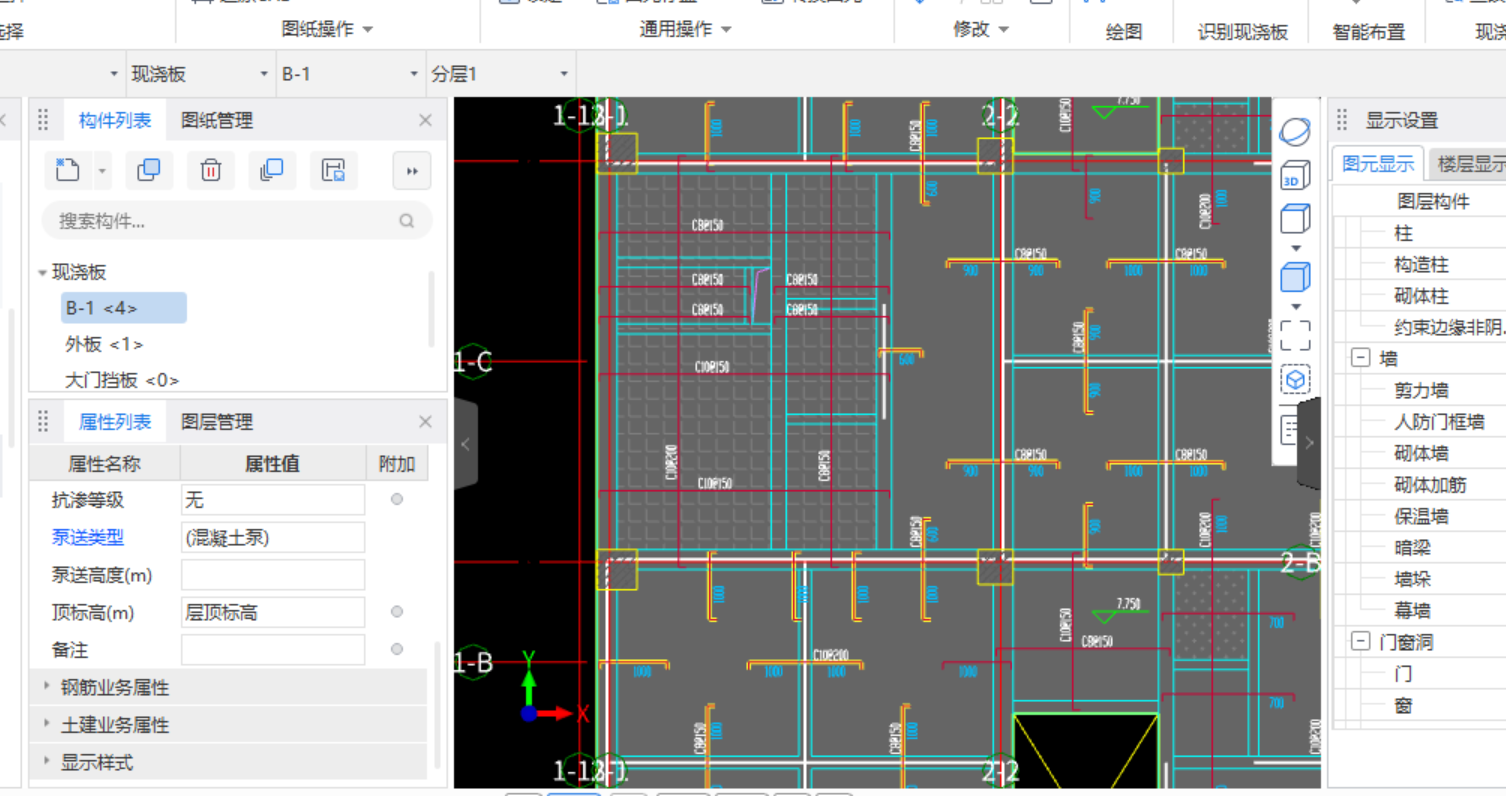Click the 3D view cube icon
The width and height of the screenshot is (1506, 796).
tap(1295, 174)
